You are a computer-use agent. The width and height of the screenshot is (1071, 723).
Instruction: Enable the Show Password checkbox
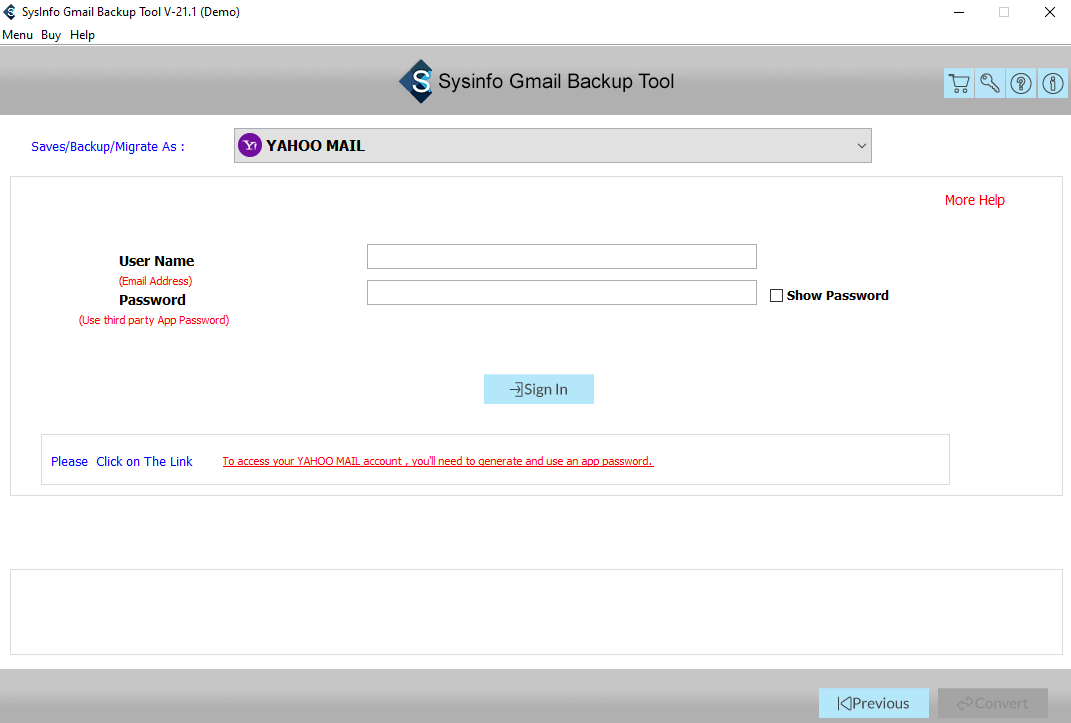(776, 296)
